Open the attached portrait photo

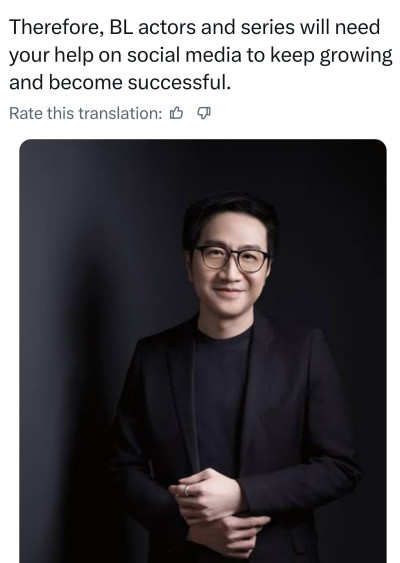click(x=203, y=351)
